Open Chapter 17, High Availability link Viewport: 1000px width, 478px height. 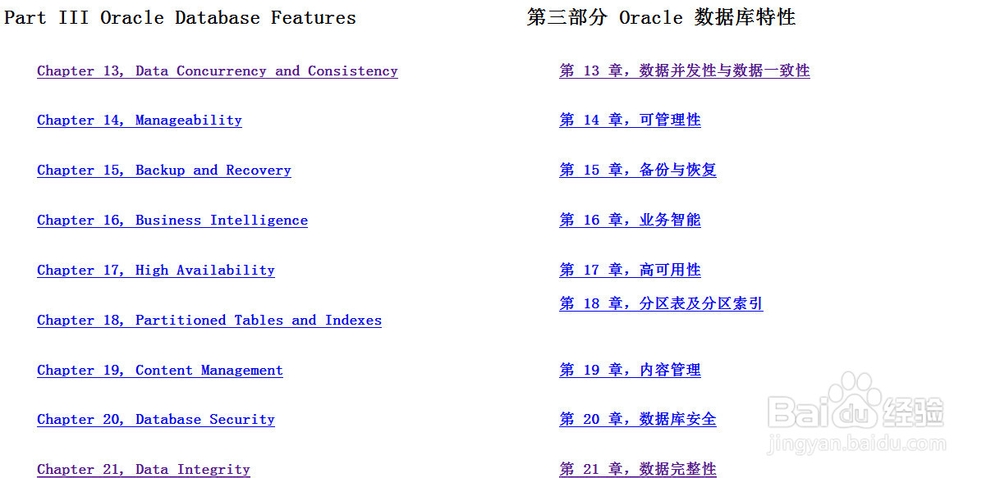click(156, 270)
